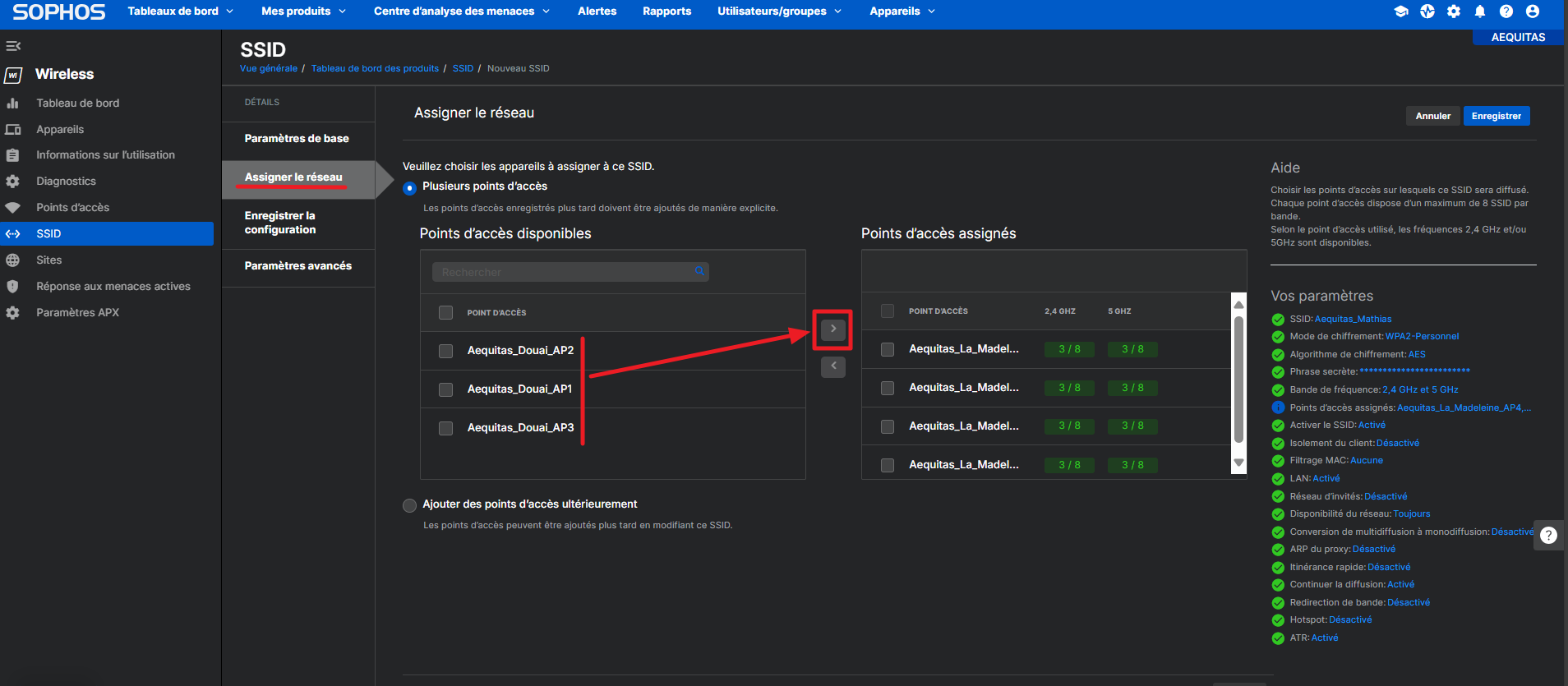This screenshot has width=1568, height=686.
Task: Expand Tableaux de bord dropdown
Action: [181, 12]
